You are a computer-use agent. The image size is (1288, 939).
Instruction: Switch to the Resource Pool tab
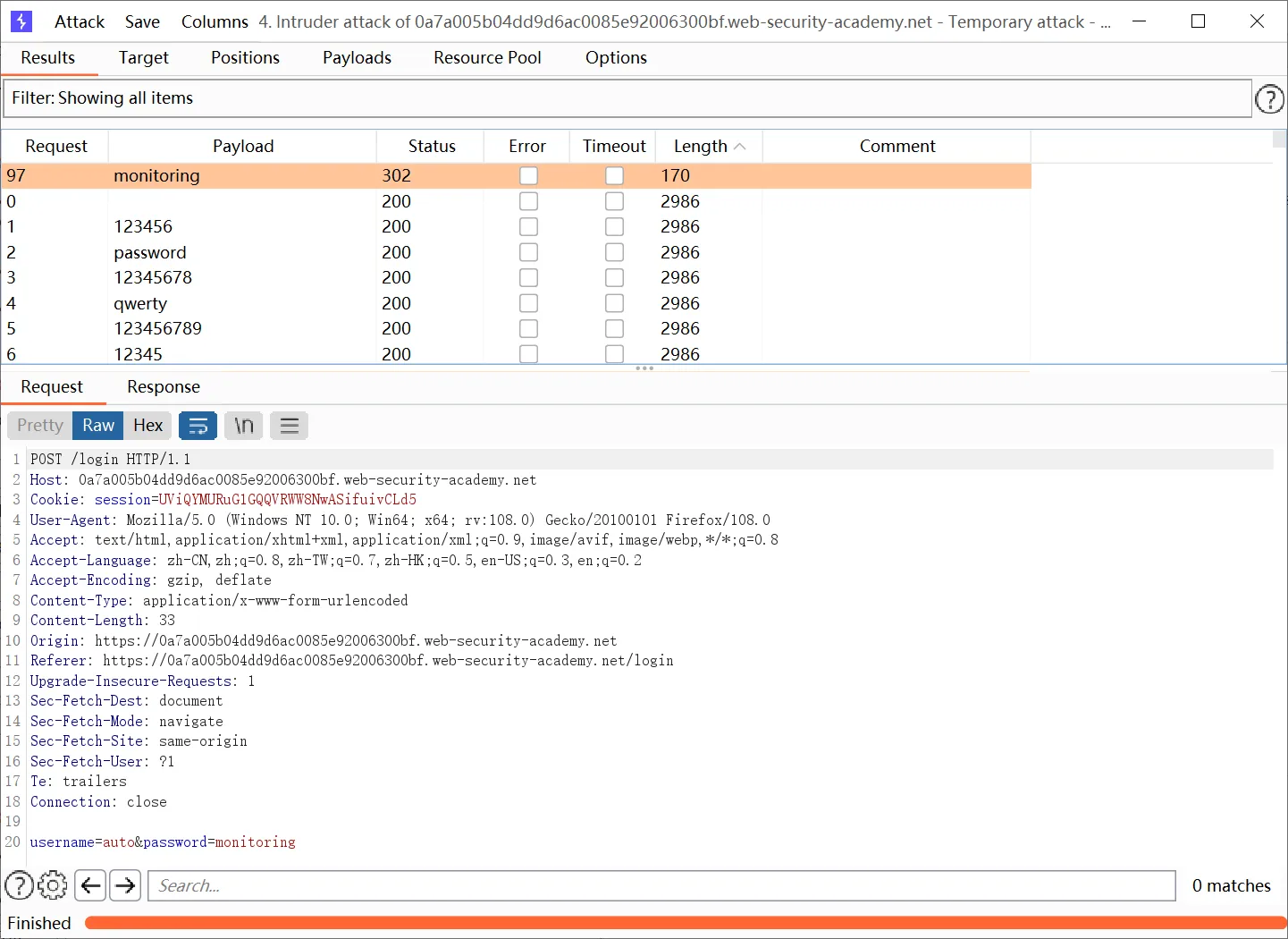pyautogui.click(x=487, y=57)
